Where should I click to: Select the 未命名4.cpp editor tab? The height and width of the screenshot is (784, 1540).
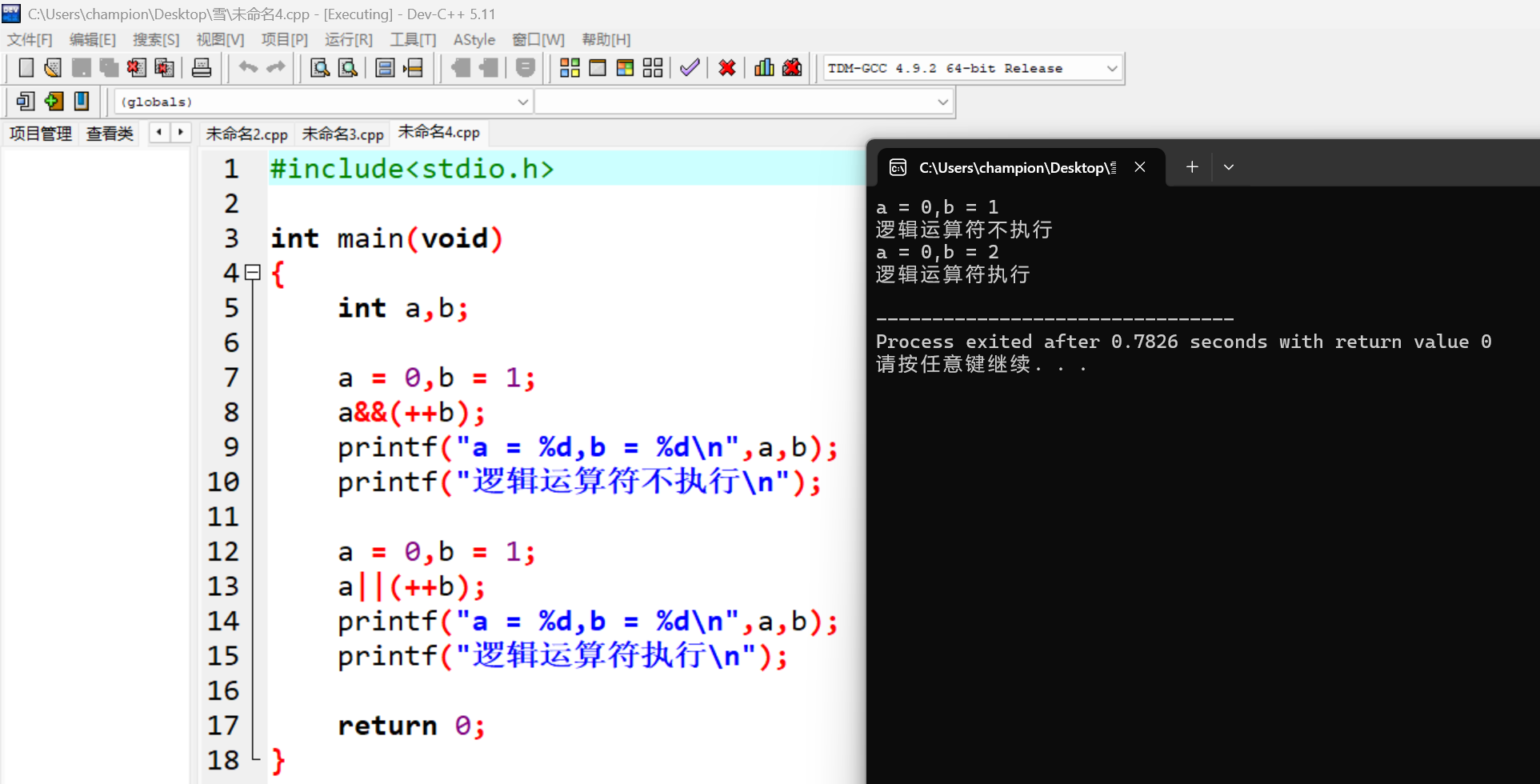click(x=438, y=132)
